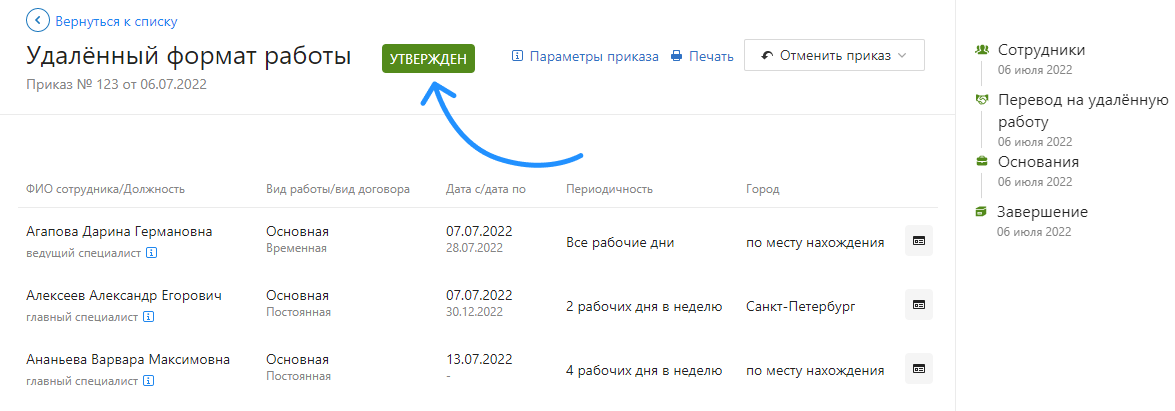Screen dimensions: 1175x411
Task: Click the undo arrow icon in Отменить приказ
Action: (x=767, y=56)
